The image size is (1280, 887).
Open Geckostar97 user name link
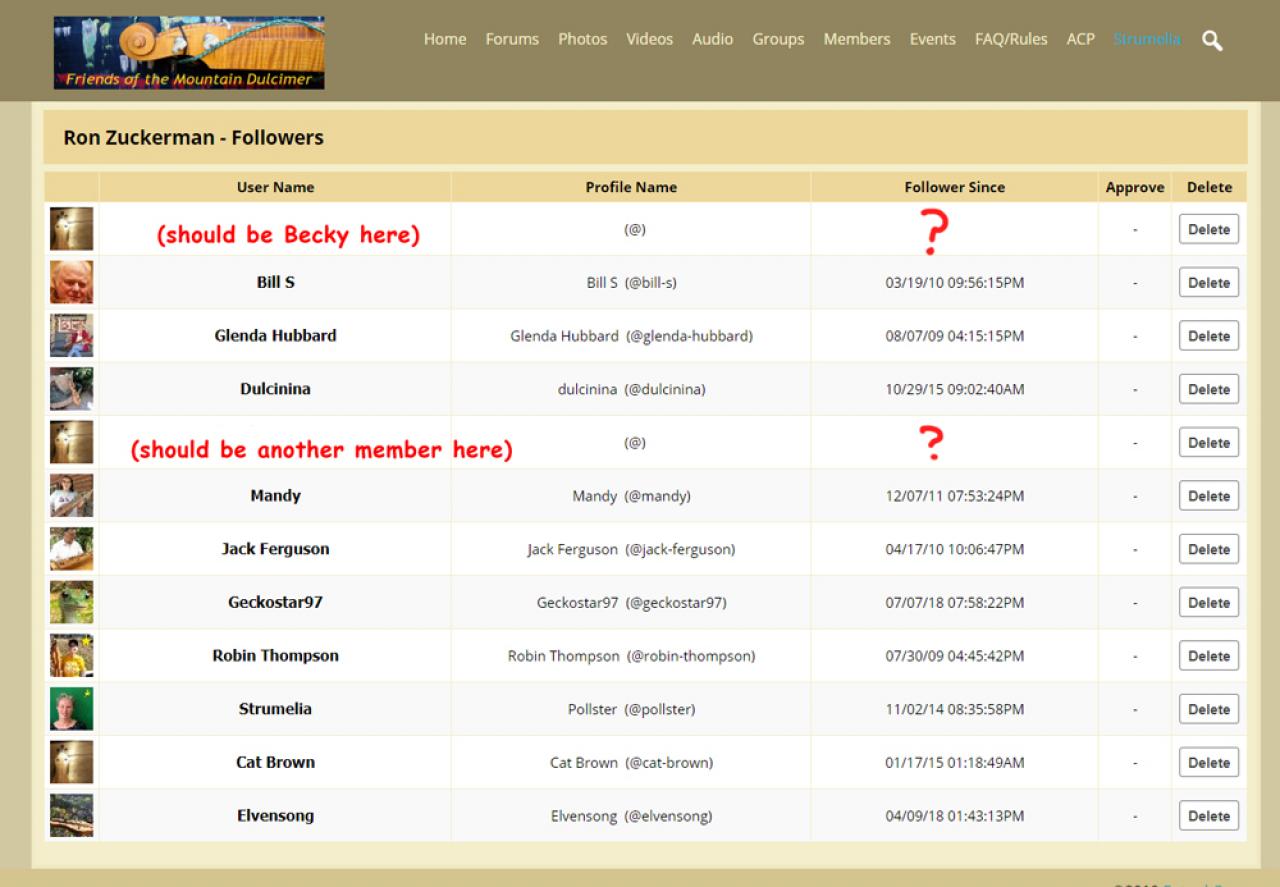coord(275,602)
